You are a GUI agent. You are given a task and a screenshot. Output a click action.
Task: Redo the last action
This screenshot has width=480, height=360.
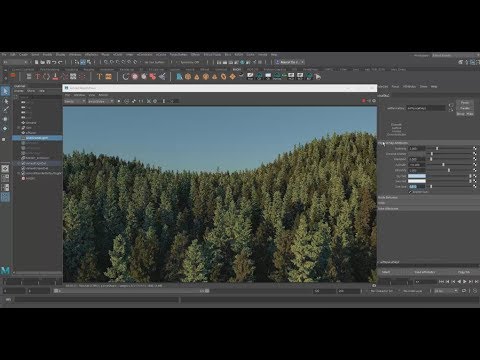(x=60, y=62)
